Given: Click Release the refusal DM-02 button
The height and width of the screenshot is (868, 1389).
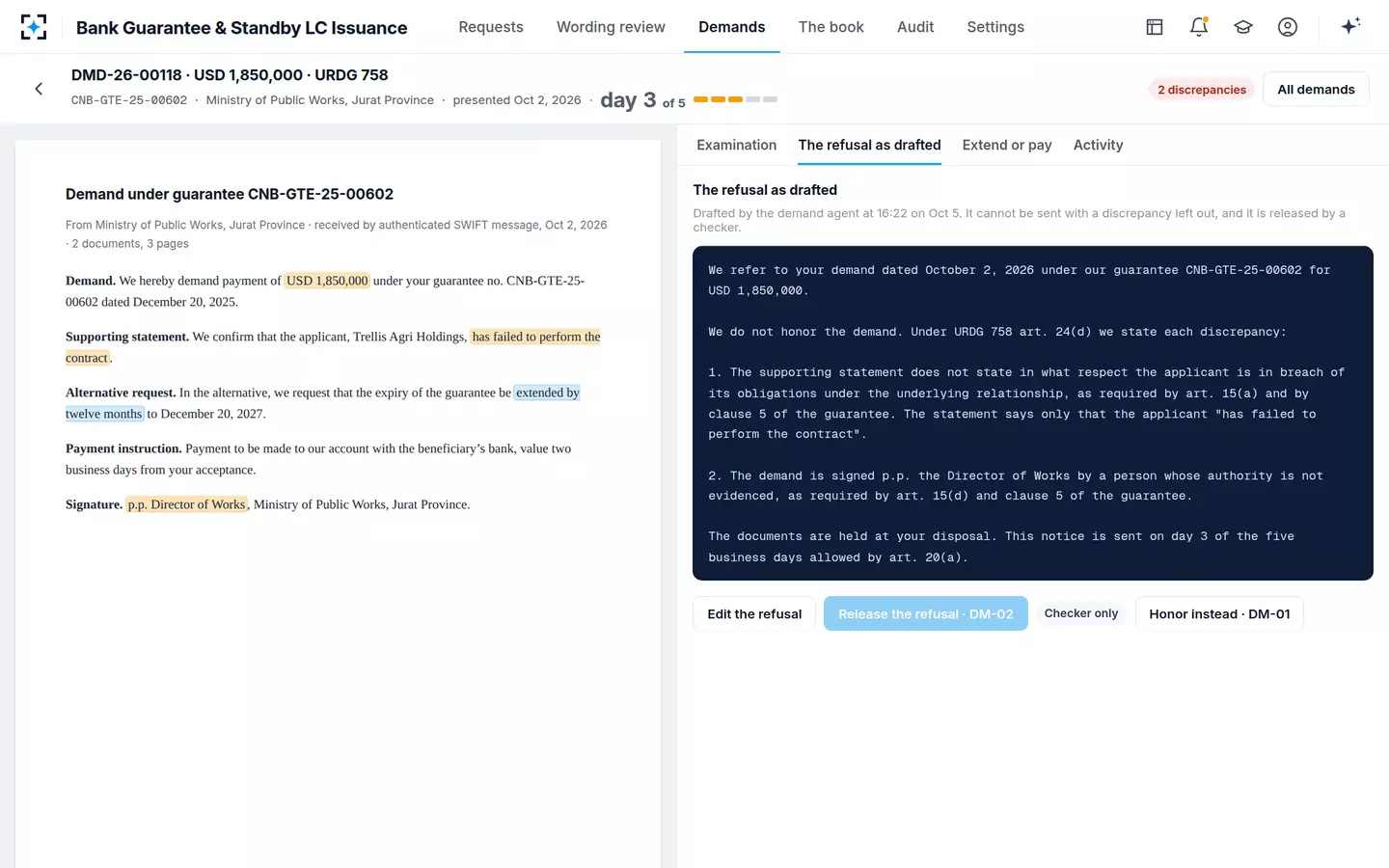Looking at the screenshot, I should coord(926,614).
